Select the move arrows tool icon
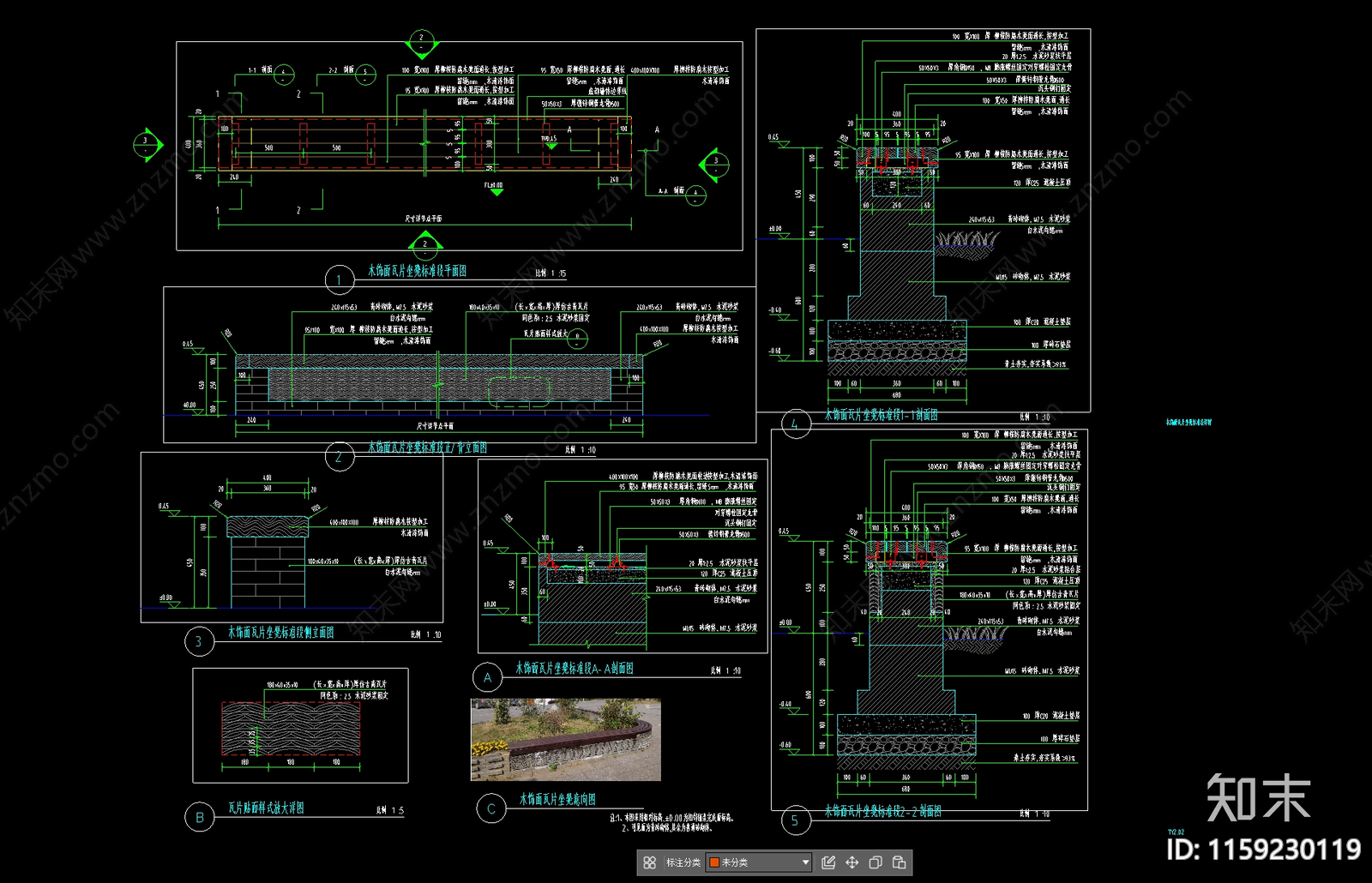Screen dimensions: 1372x883 pyautogui.click(x=851, y=862)
